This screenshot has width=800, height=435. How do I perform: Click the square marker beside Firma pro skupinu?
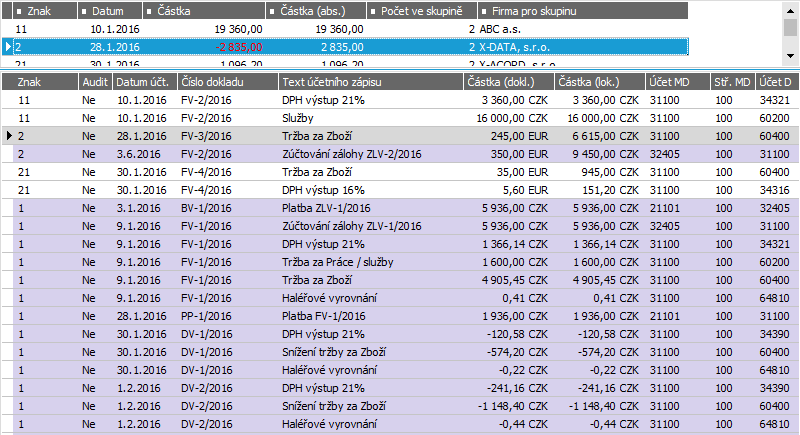(x=483, y=11)
